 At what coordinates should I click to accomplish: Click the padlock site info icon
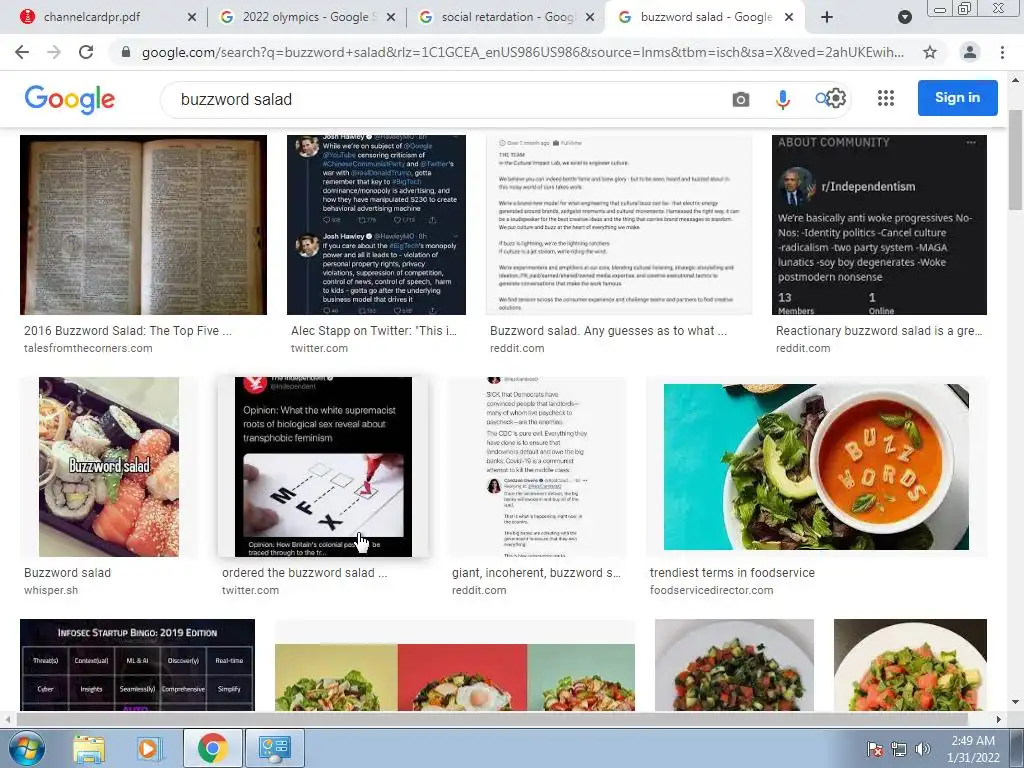coord(126,52)
